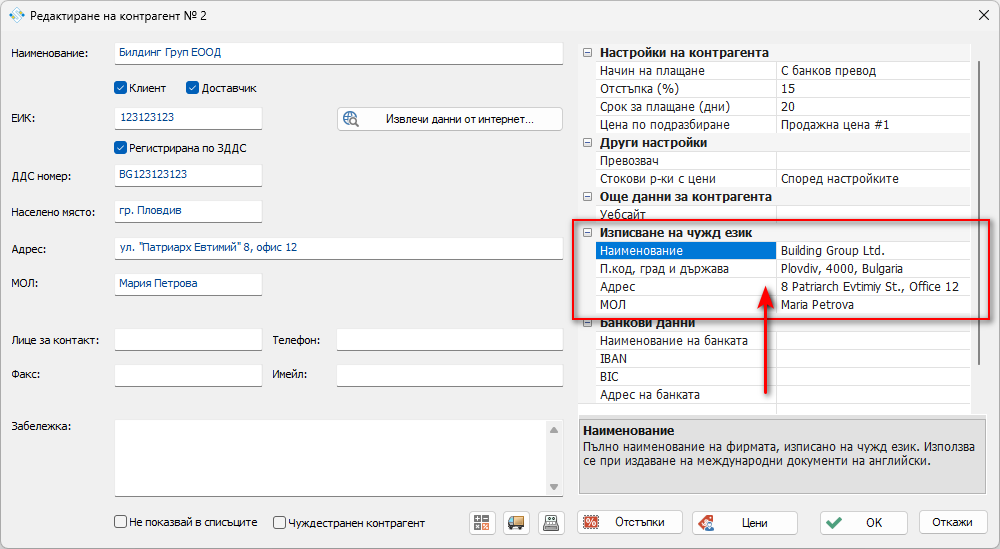Click the notes scroll up arrow
Image resolution: width=1000 pixels, height=549 pixels.
pyautogui.click(x=554, y=430)
